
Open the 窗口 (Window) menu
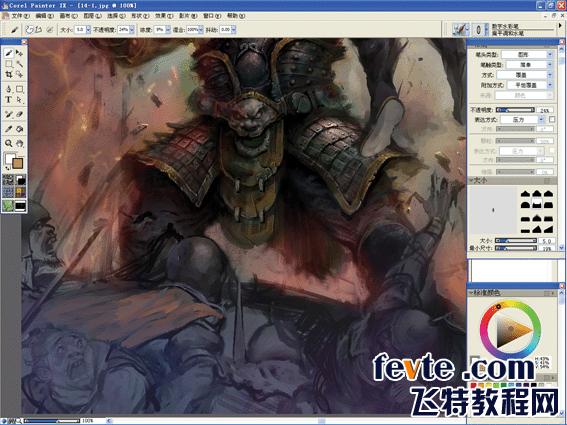point(212,16)
